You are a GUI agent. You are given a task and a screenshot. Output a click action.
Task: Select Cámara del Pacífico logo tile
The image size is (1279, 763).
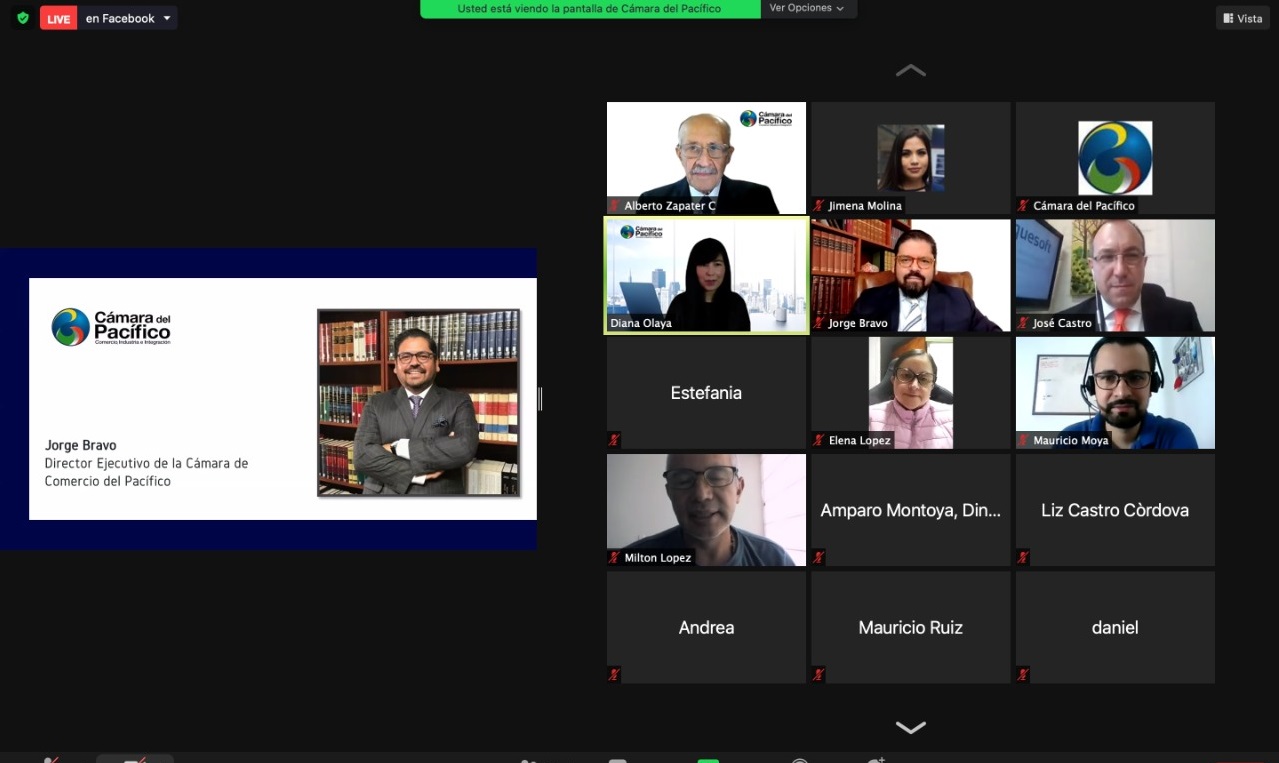pyautogui.click(x=1115, y=158)
